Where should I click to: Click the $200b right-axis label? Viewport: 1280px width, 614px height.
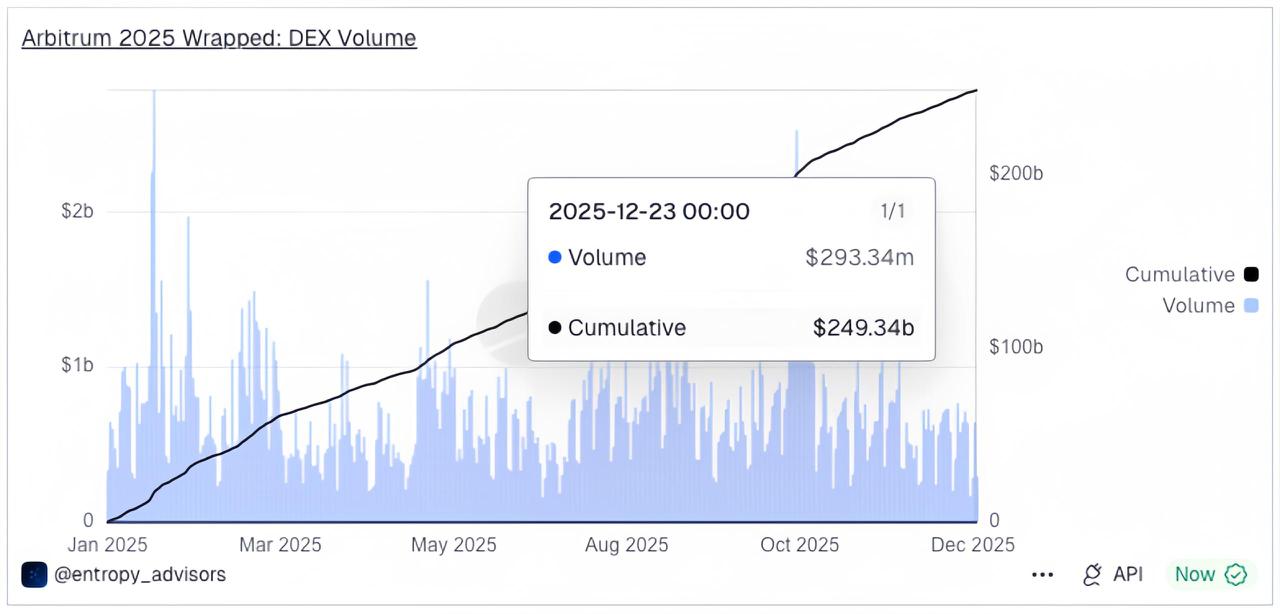point(1016,173)
